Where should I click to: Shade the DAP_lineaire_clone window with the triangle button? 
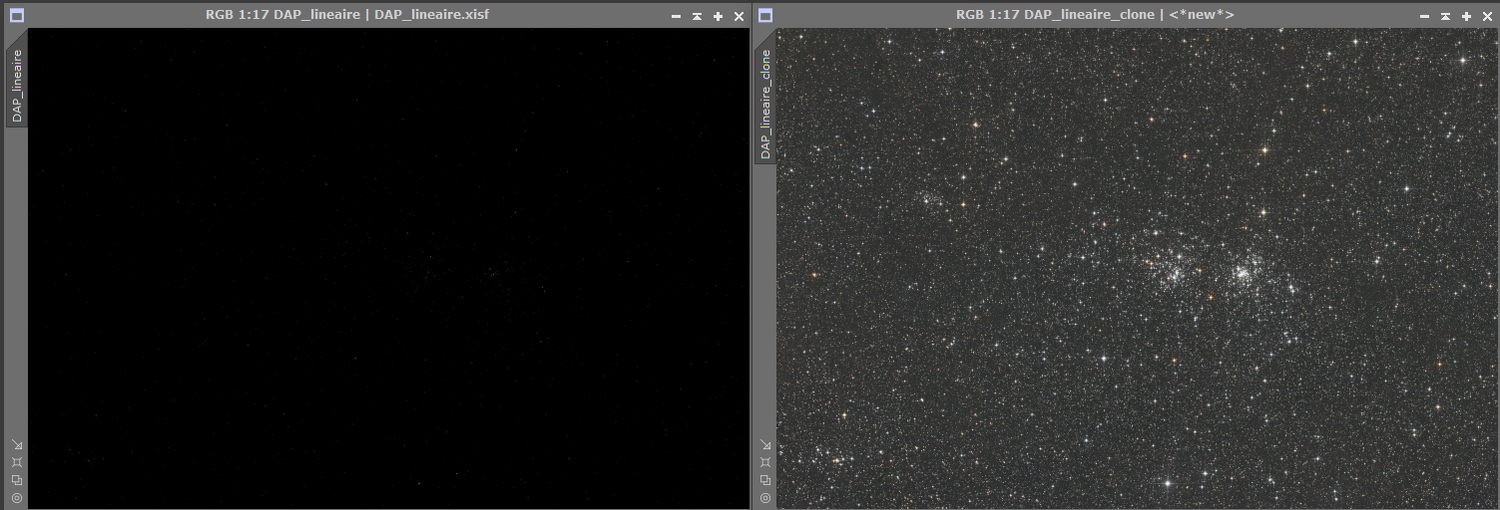tap(1446, 16)
